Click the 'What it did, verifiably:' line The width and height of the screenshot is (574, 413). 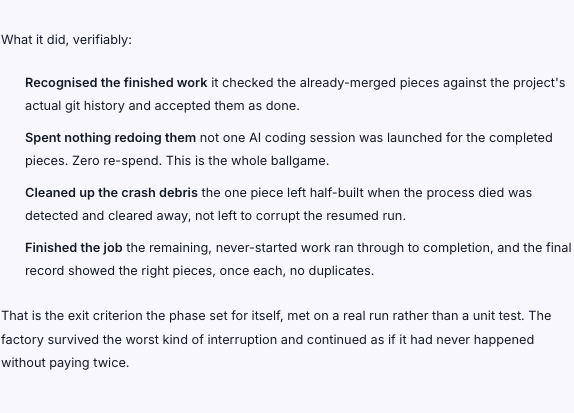tap(66, 40)
